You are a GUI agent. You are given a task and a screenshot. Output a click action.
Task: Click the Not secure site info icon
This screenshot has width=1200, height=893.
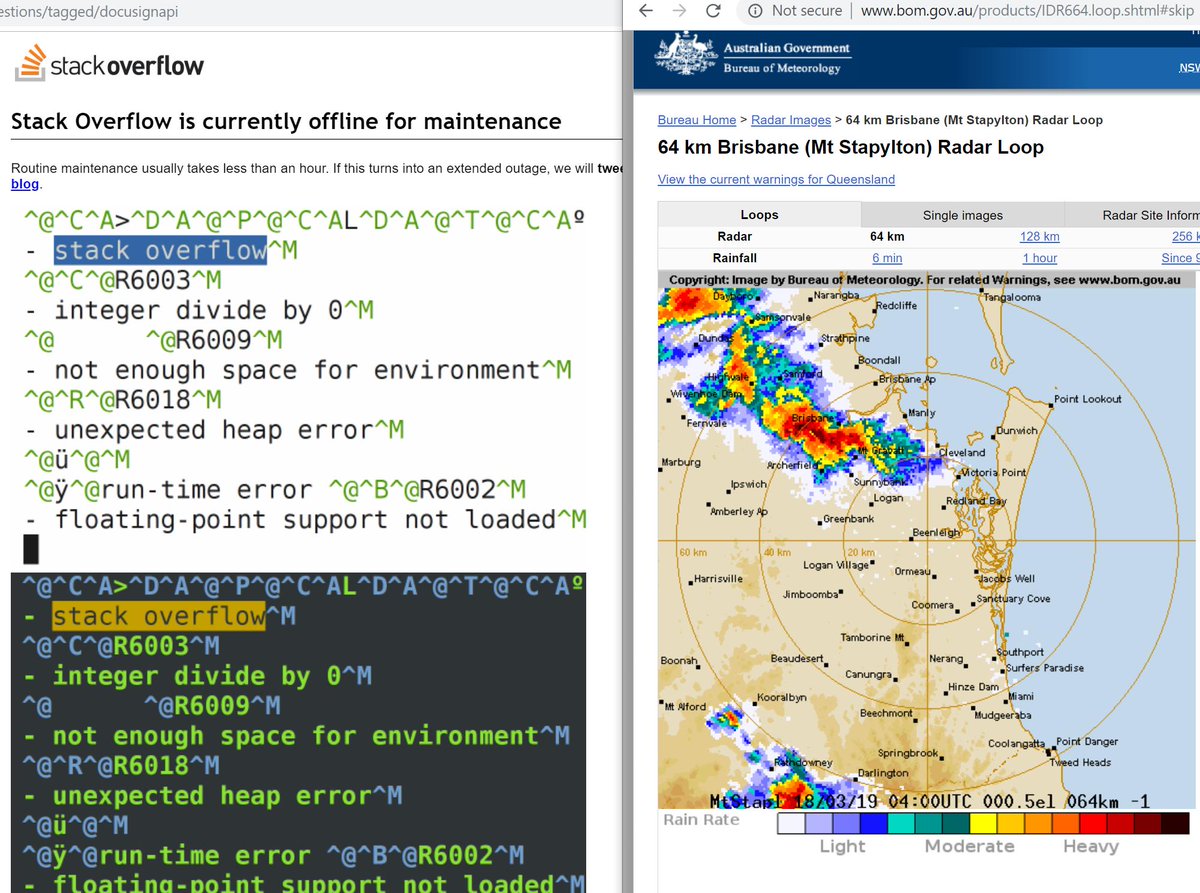click(x=754, y=10)
